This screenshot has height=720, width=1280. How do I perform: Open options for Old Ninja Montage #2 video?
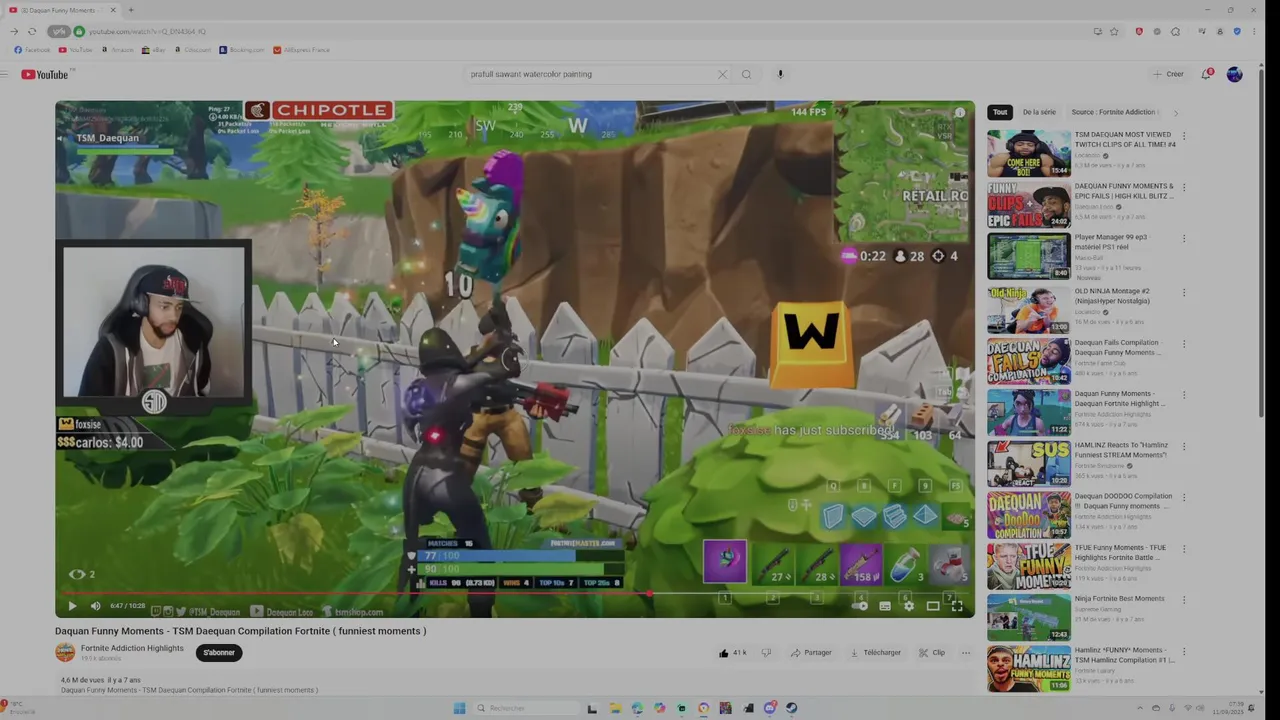coord(1184,293)
